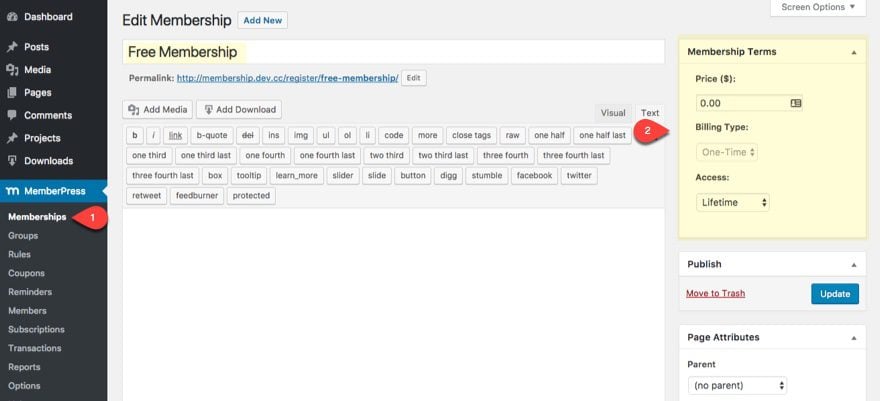Collapse the Publish panel arrow
This screenshot has height=401, width=880.
point(854,265)
